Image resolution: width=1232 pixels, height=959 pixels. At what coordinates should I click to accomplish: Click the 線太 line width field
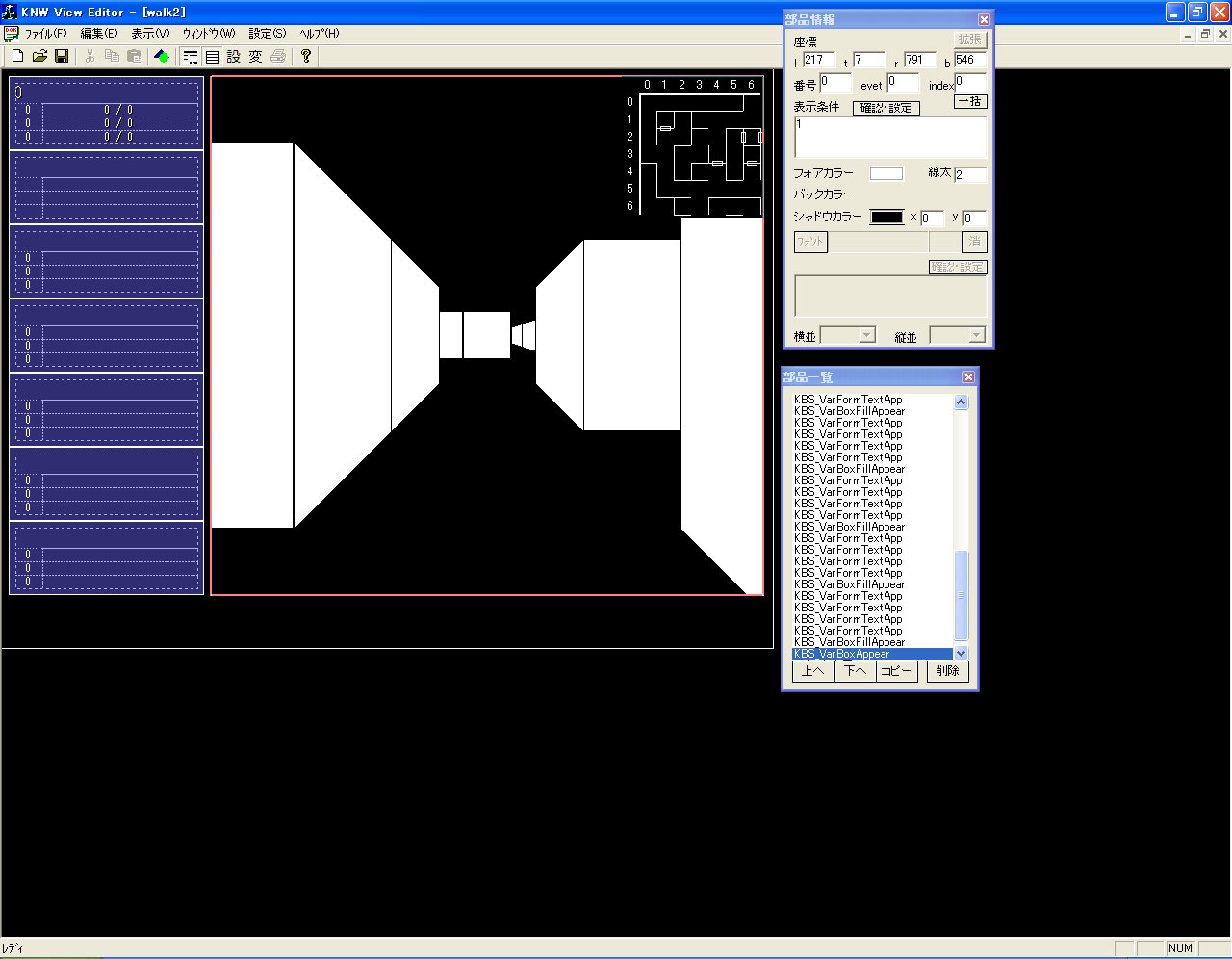(970, 174)
